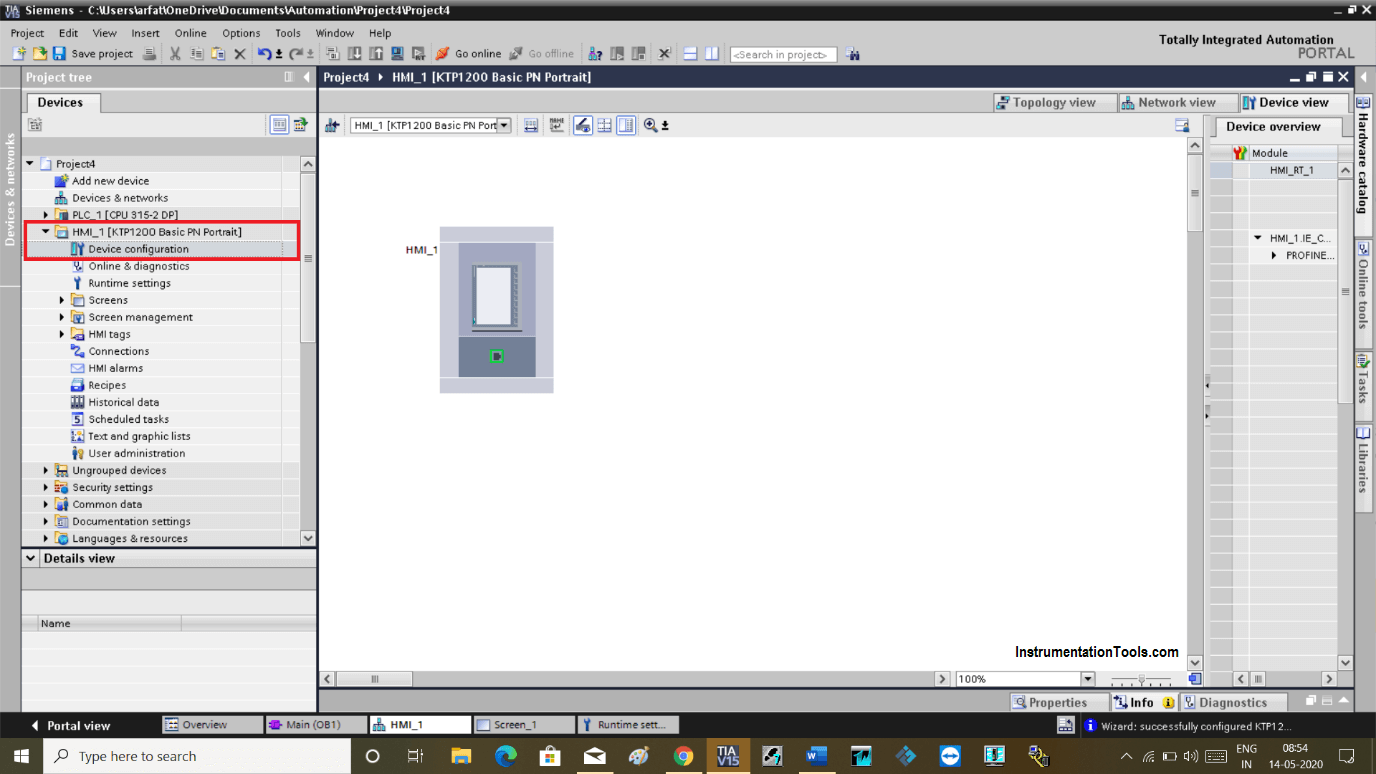Viewport: 1376px width, 774px height.
Task: Open the Options menu
Action: (x=241, y=33)
